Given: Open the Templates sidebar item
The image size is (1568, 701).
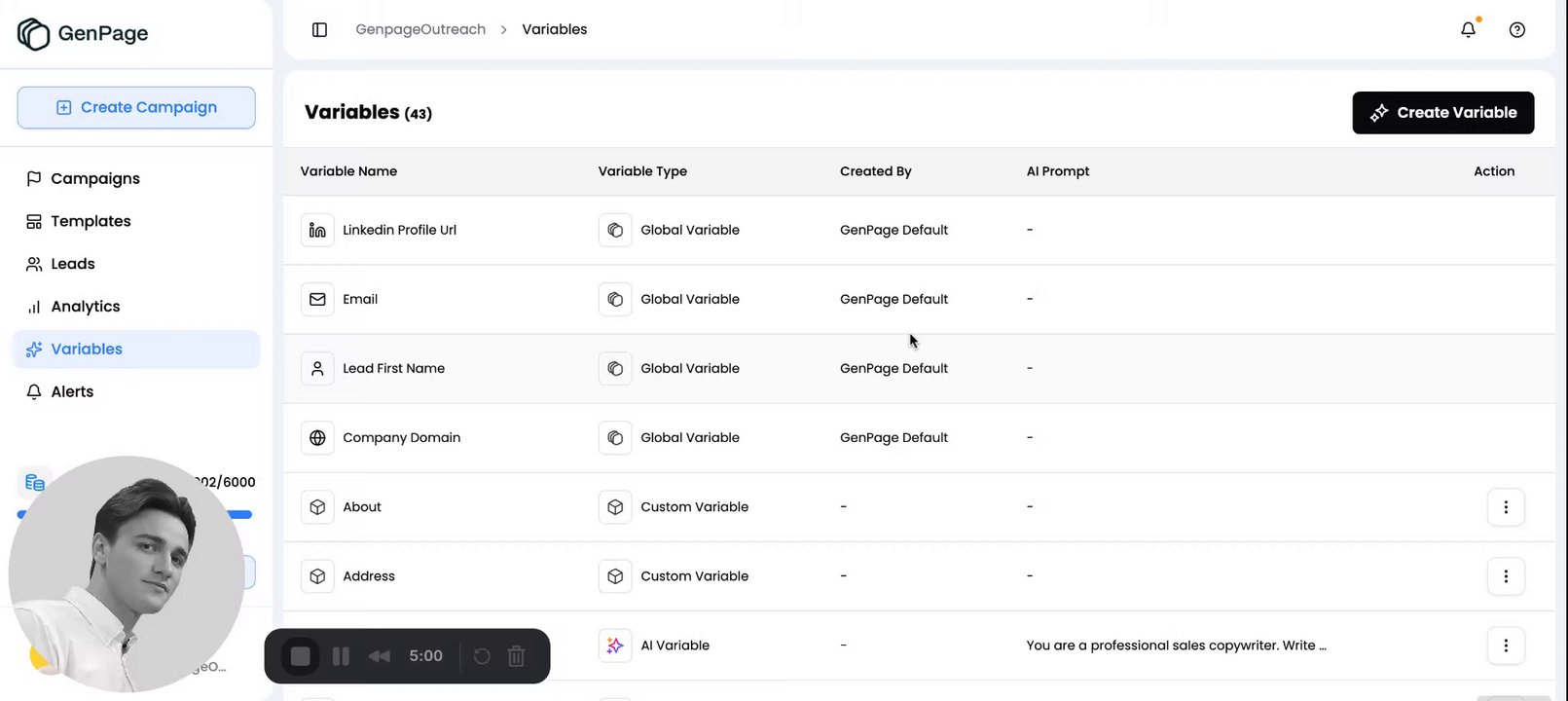Looking at the screenshot, I should point(91,222).
